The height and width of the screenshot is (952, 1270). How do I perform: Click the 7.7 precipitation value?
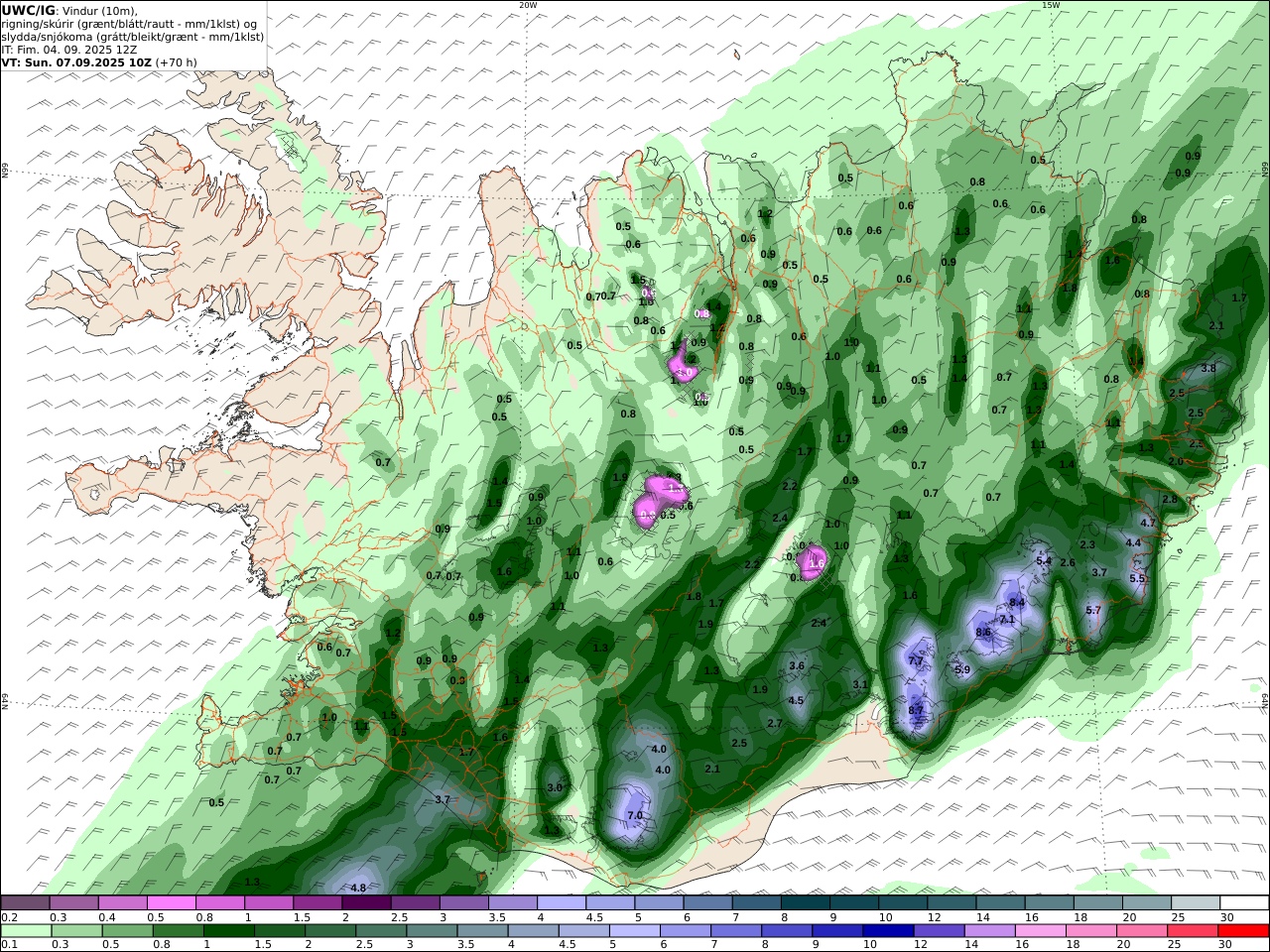[x=916, y=660]
